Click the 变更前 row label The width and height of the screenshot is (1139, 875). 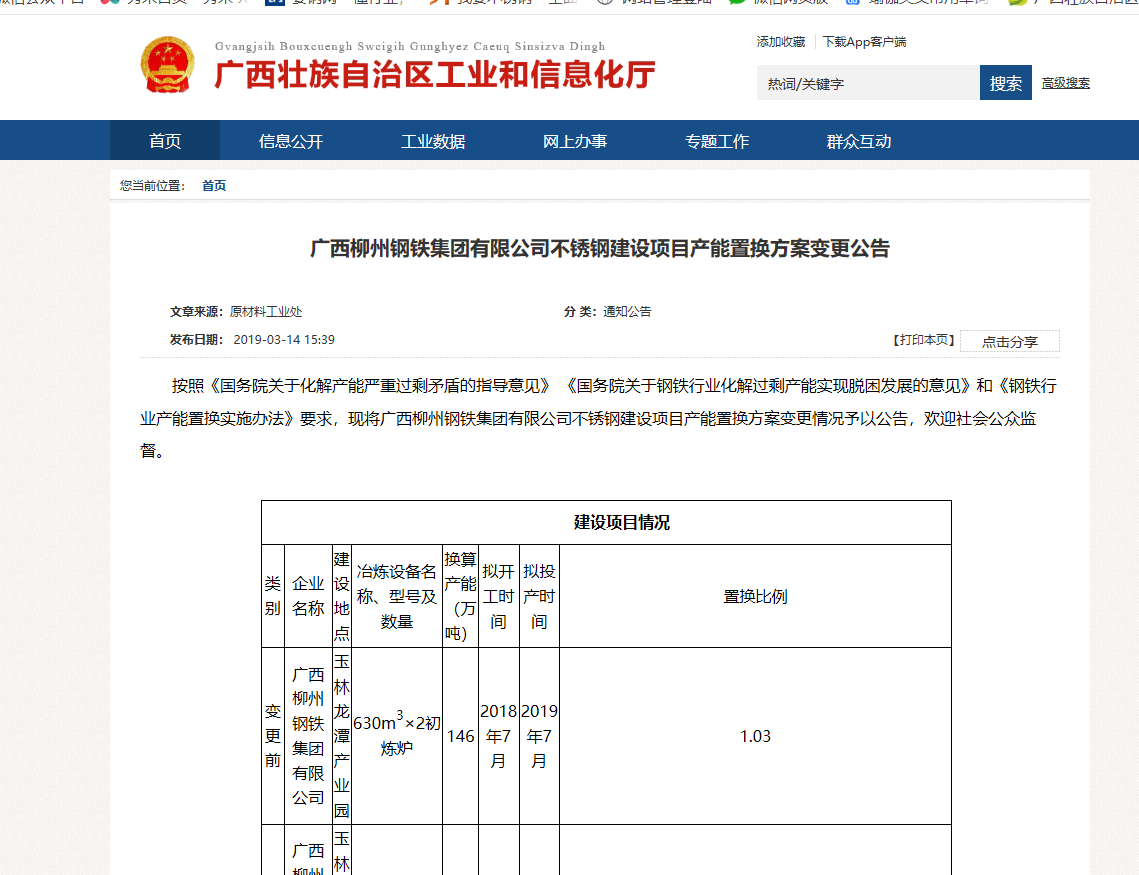(x=272, y=736)
